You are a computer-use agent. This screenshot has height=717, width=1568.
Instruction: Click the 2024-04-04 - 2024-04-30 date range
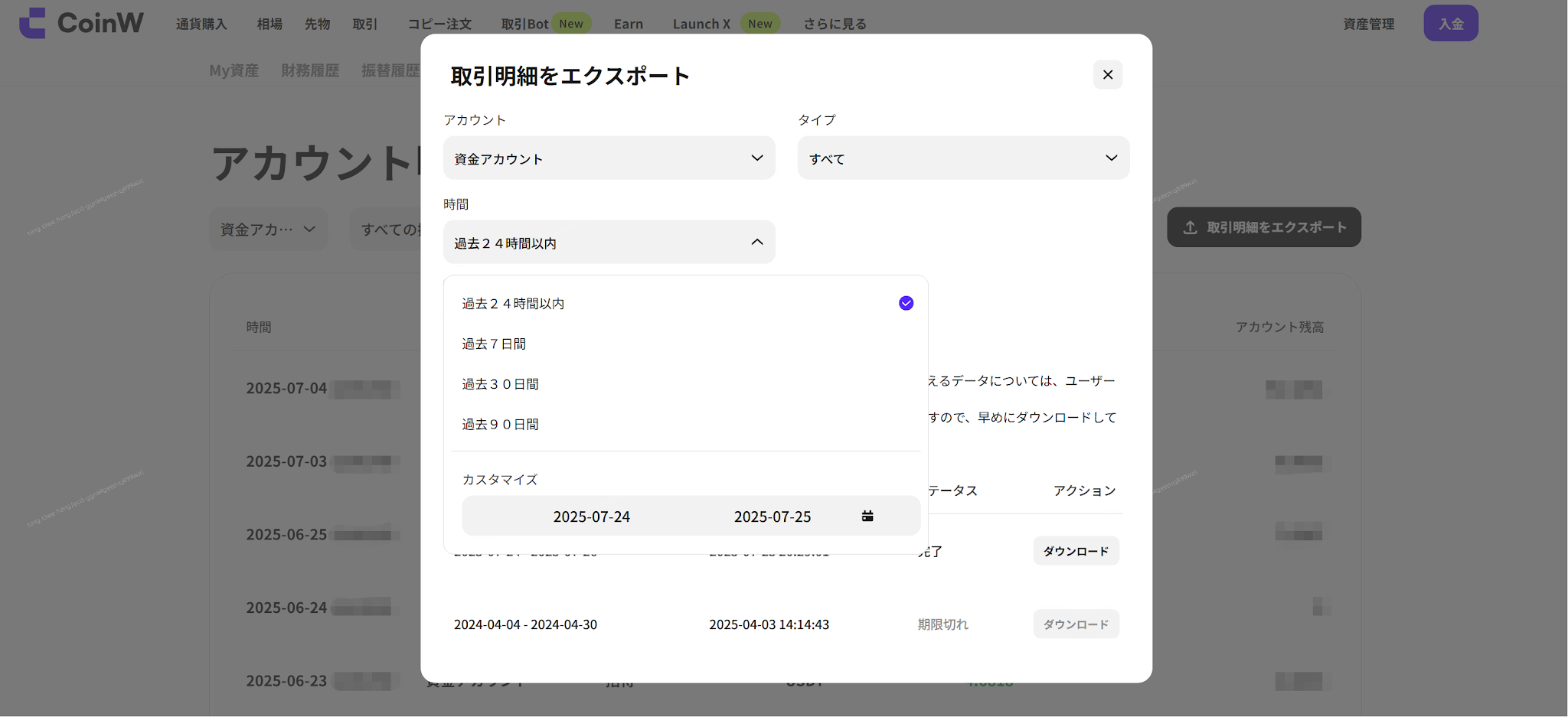[x=525, y=624]
